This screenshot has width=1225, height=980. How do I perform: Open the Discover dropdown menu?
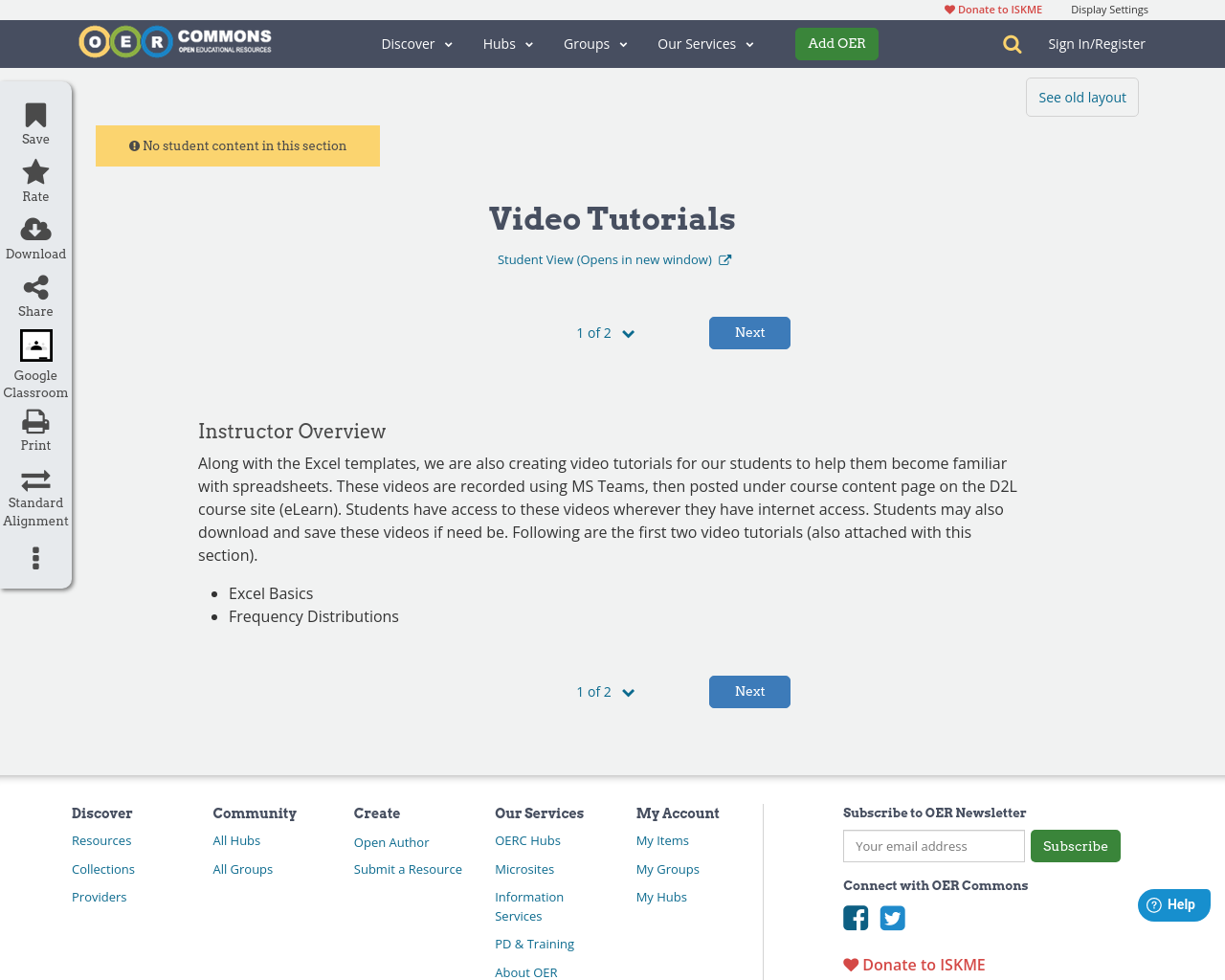415,43
